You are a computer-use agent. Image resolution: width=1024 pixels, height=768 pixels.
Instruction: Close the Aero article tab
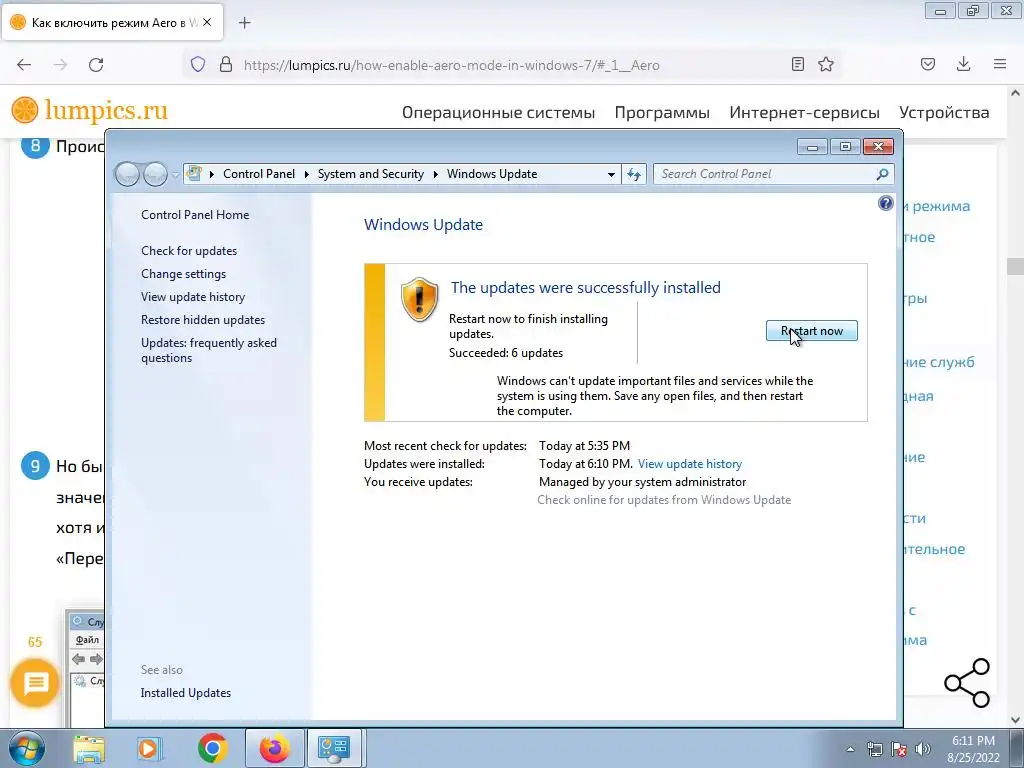(x=207, y=22)
